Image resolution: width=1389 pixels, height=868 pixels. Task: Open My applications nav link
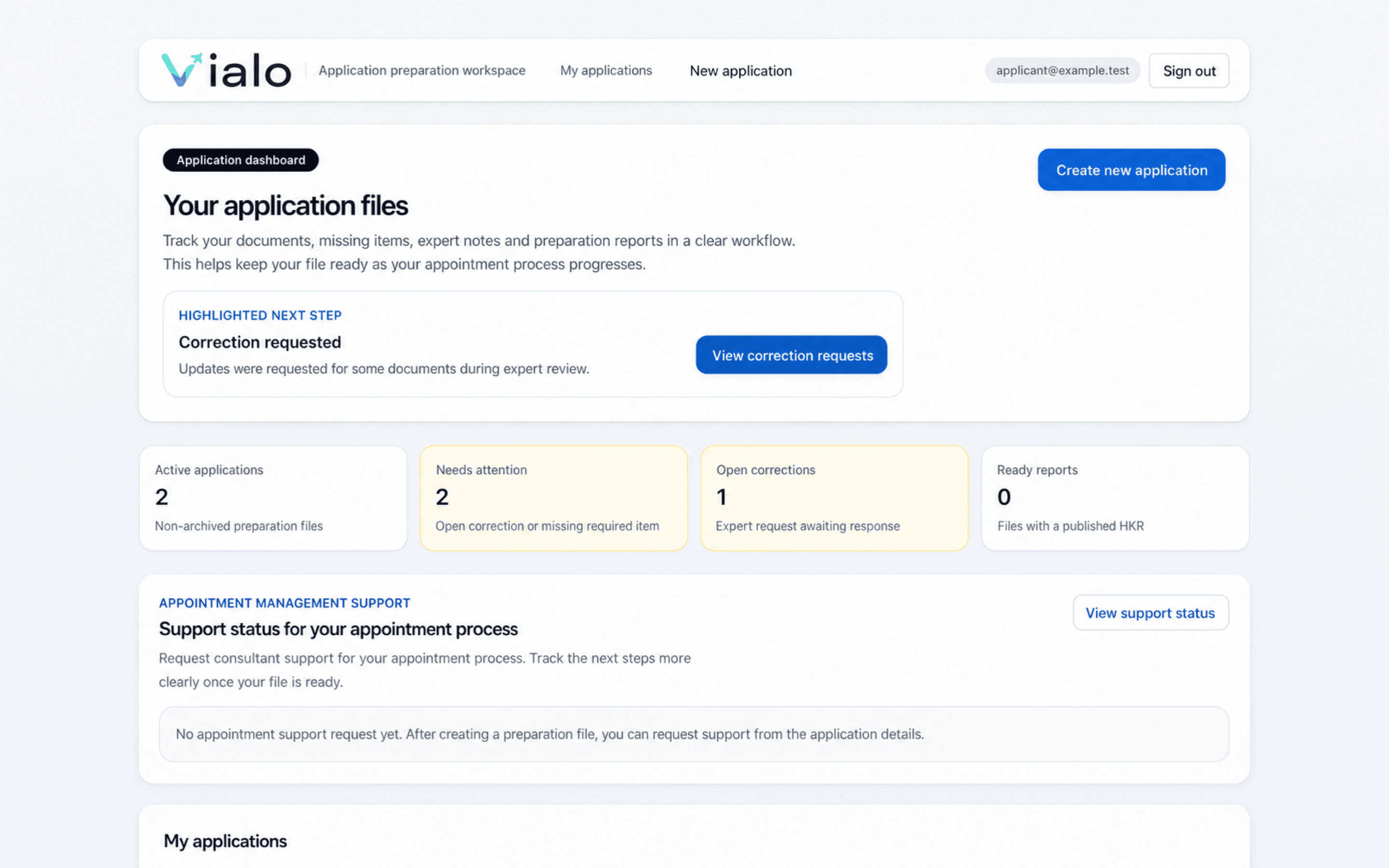click(606, 70)
